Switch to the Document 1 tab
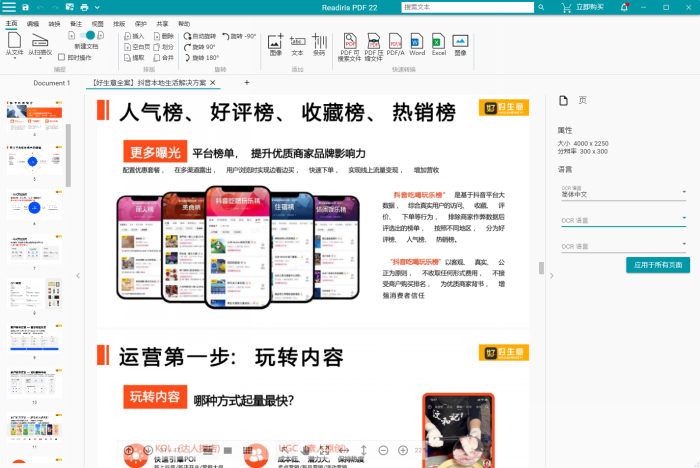Image resolution: width=700 pixels, height=468 pixels. (x=52, y=83)
